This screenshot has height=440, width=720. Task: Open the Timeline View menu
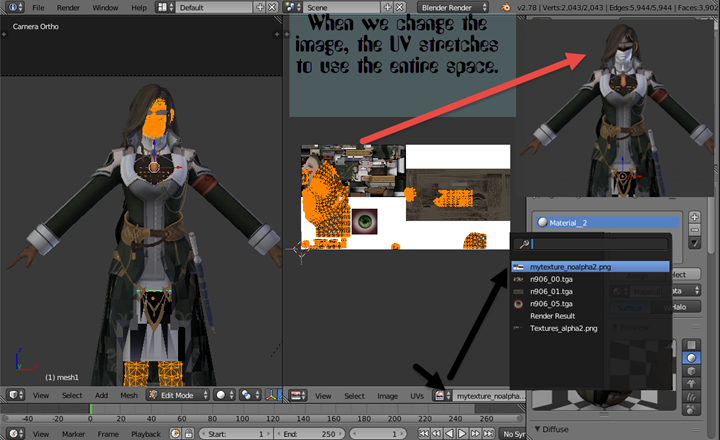click(40, 434)
